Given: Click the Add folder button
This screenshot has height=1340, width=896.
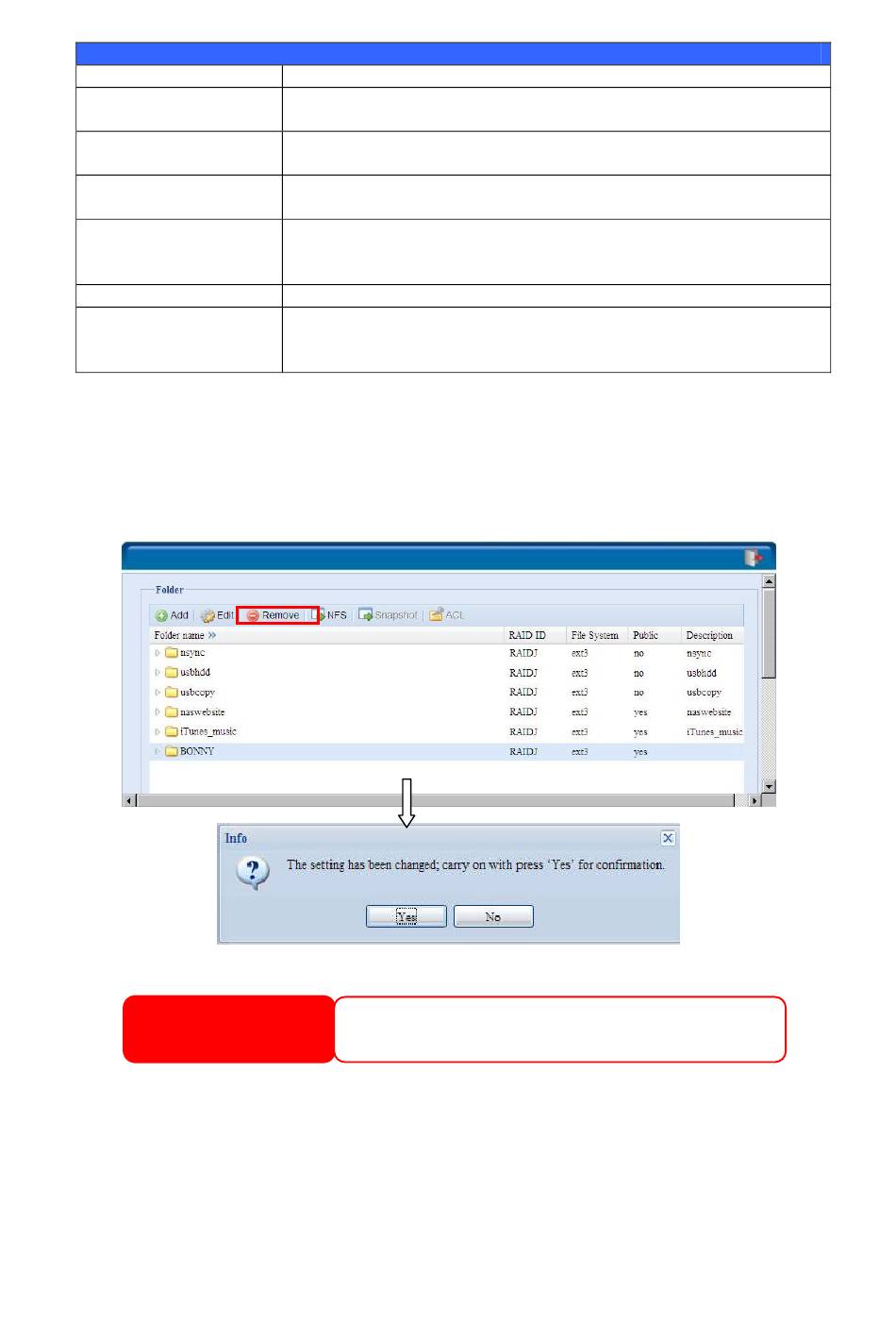Looking at the screenshot, I should pyautogui.click(x=172, y=615).
